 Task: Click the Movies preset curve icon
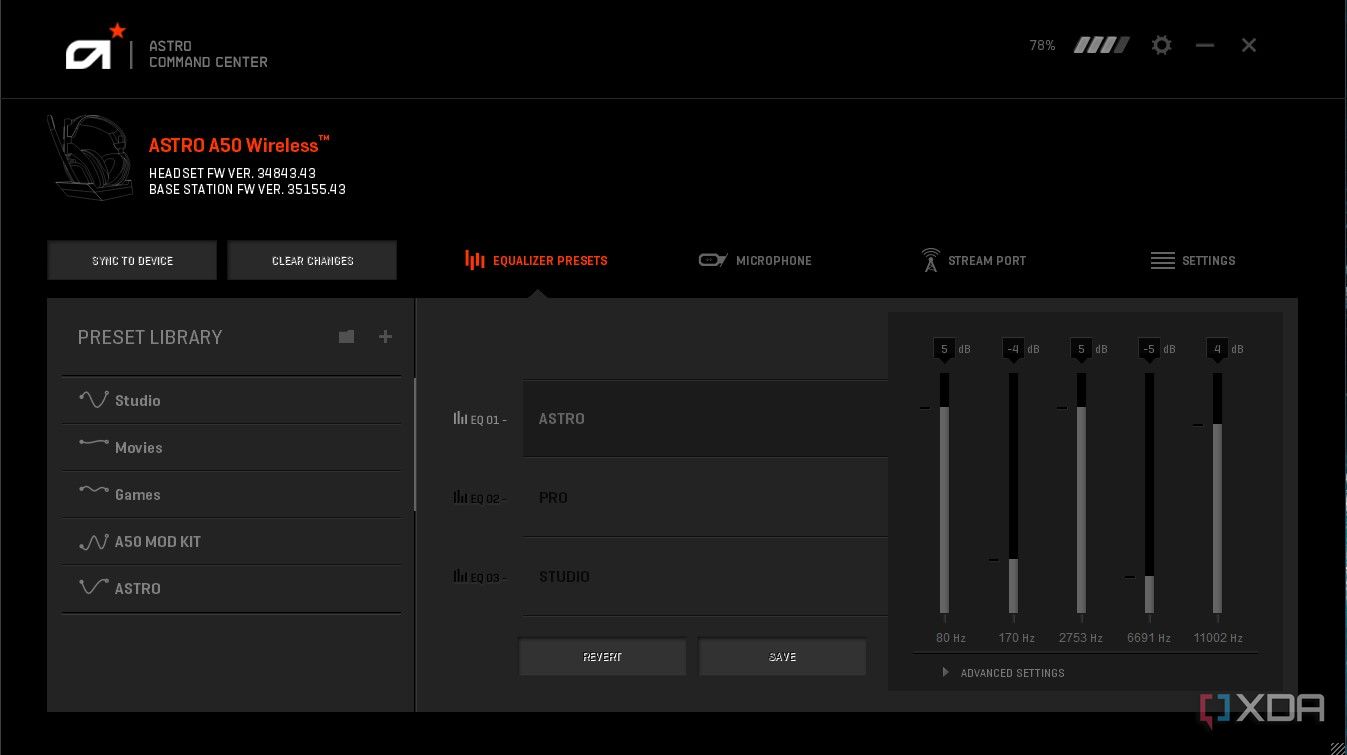click(94, 442)
